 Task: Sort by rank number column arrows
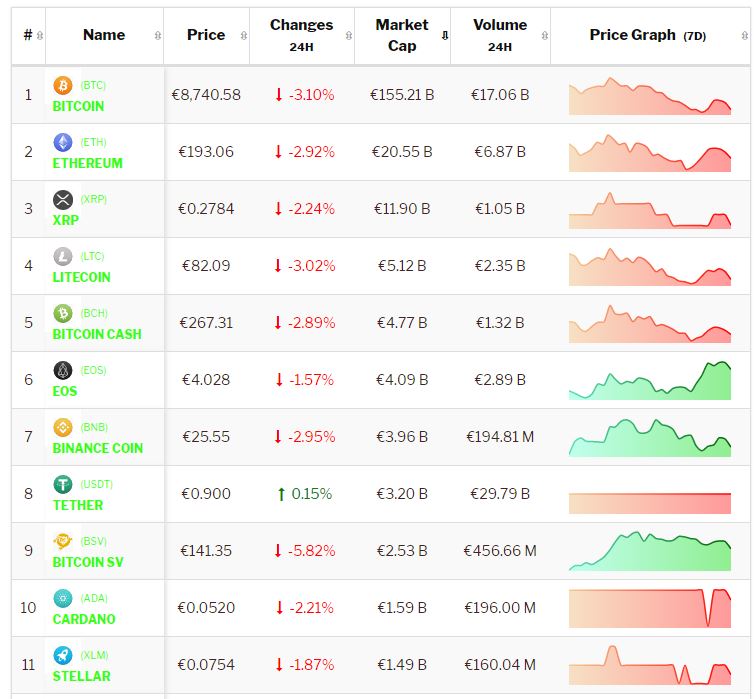(39, 36)
